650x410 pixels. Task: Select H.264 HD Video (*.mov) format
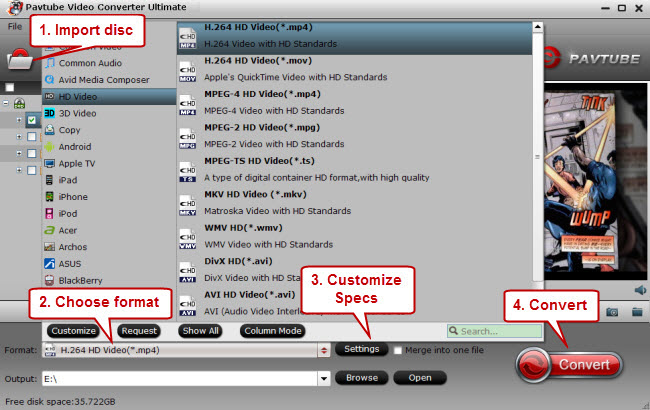[x=354, y=69]
